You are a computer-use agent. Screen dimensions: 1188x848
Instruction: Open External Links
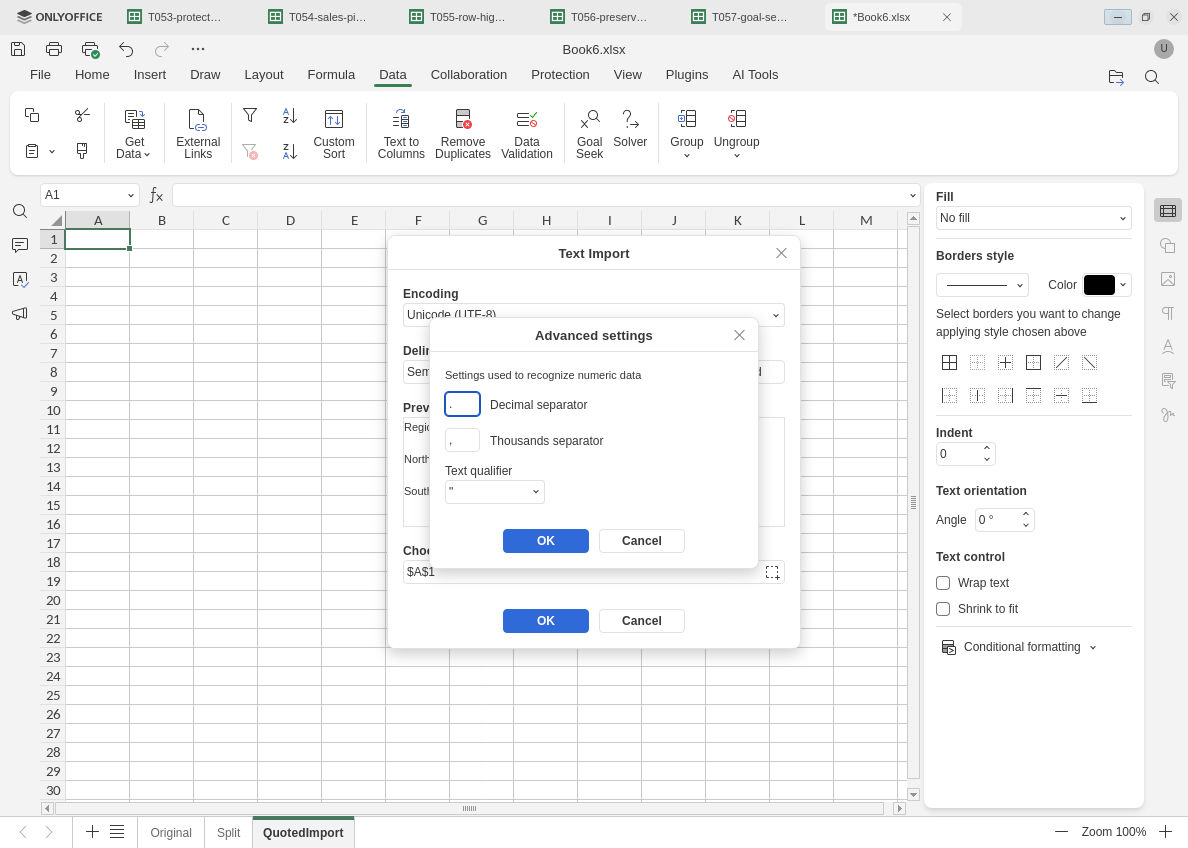coord(198,134)
